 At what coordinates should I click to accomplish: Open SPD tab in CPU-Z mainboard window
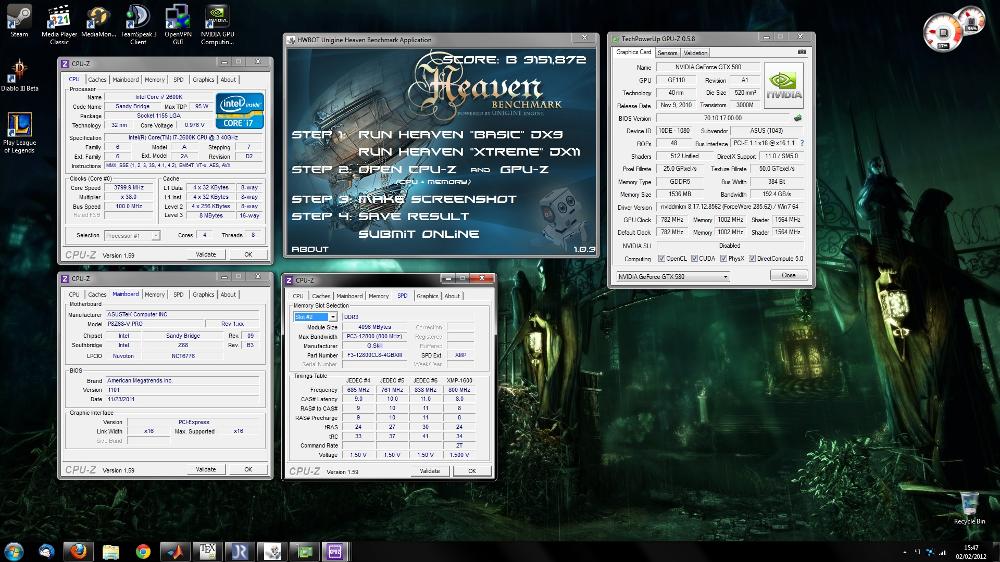tap(178, 294)
